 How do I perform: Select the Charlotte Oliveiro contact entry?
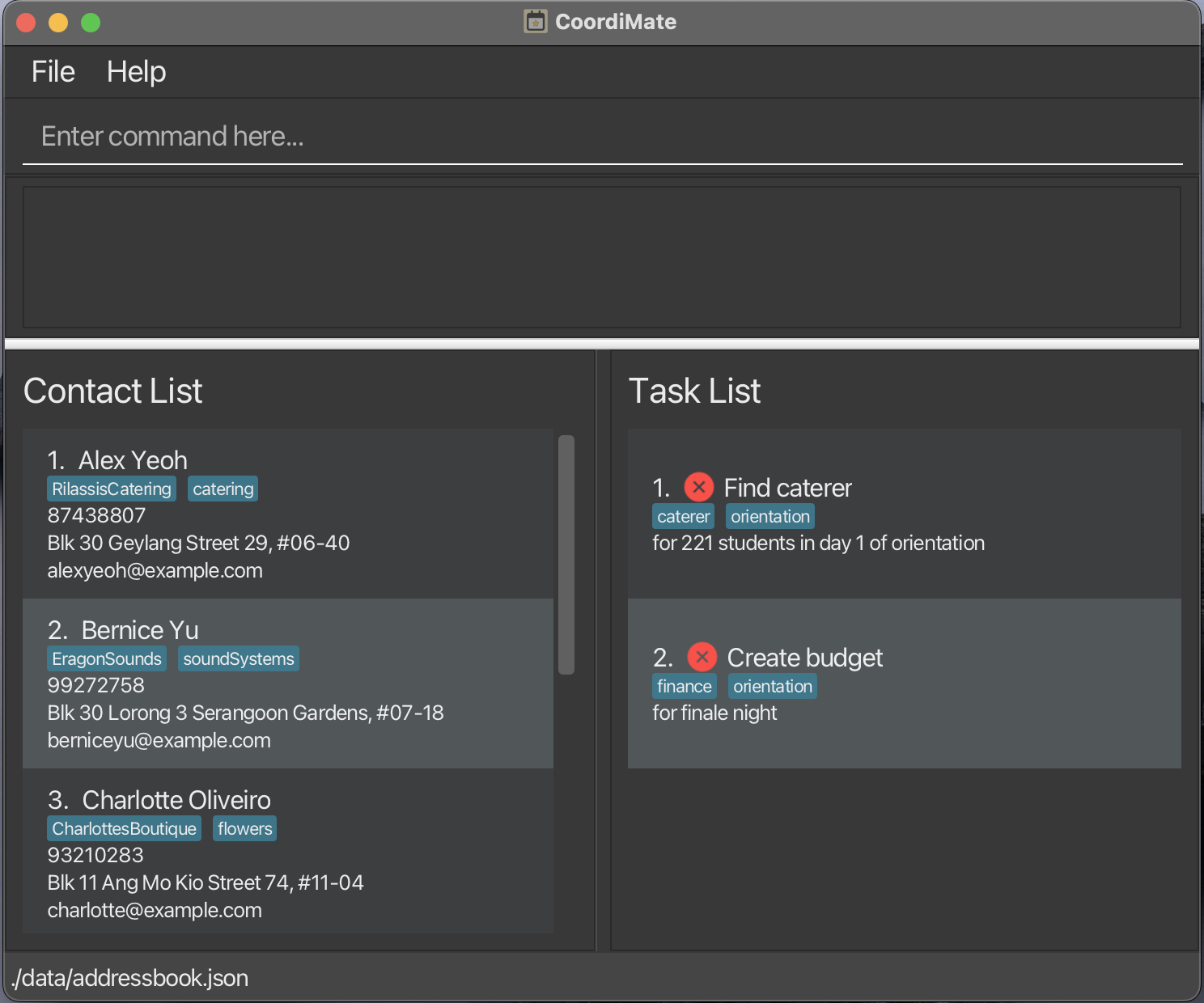pyautogui.click(x=287, y=854)
